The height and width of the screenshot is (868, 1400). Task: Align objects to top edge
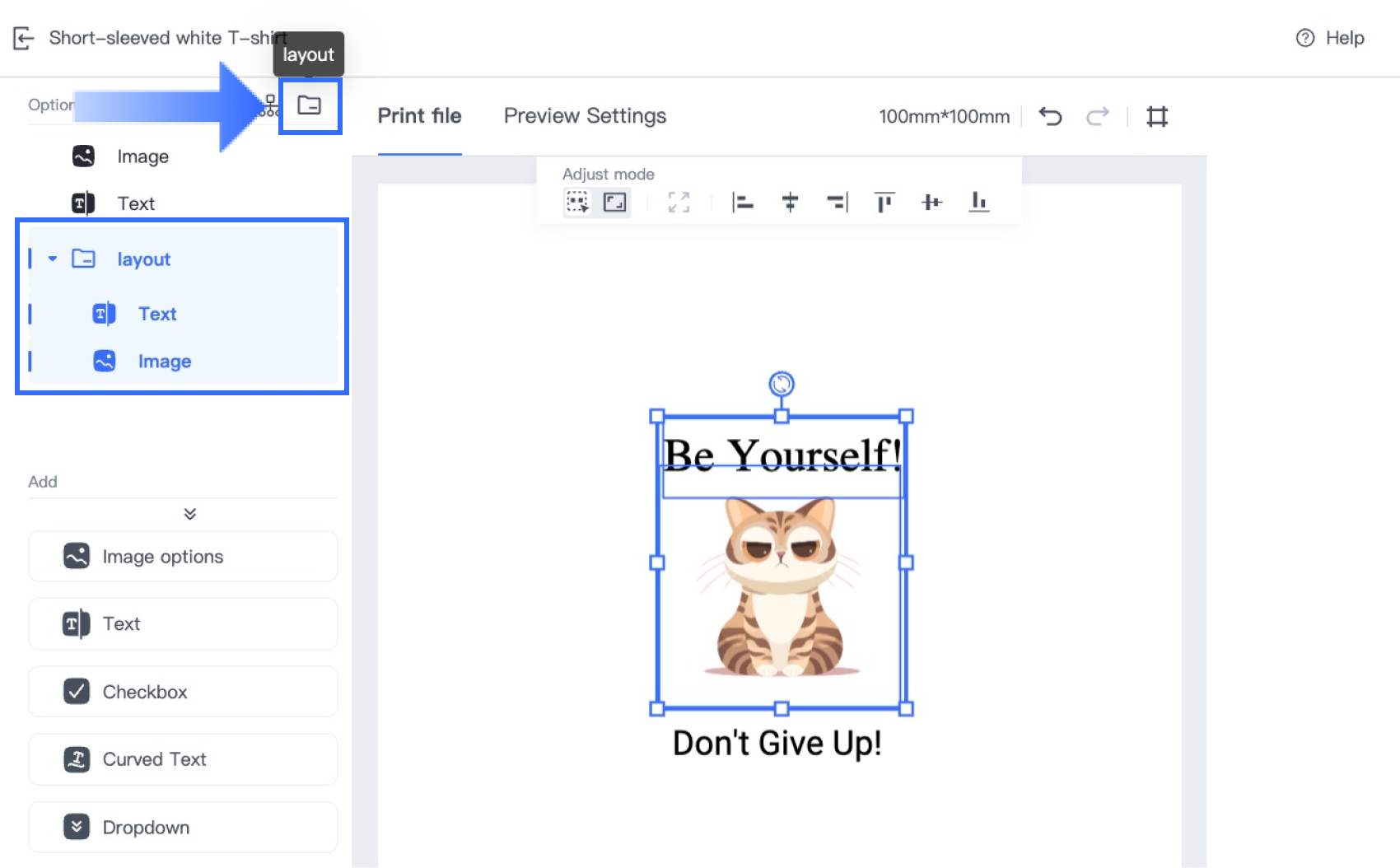[x=884, y=202]
